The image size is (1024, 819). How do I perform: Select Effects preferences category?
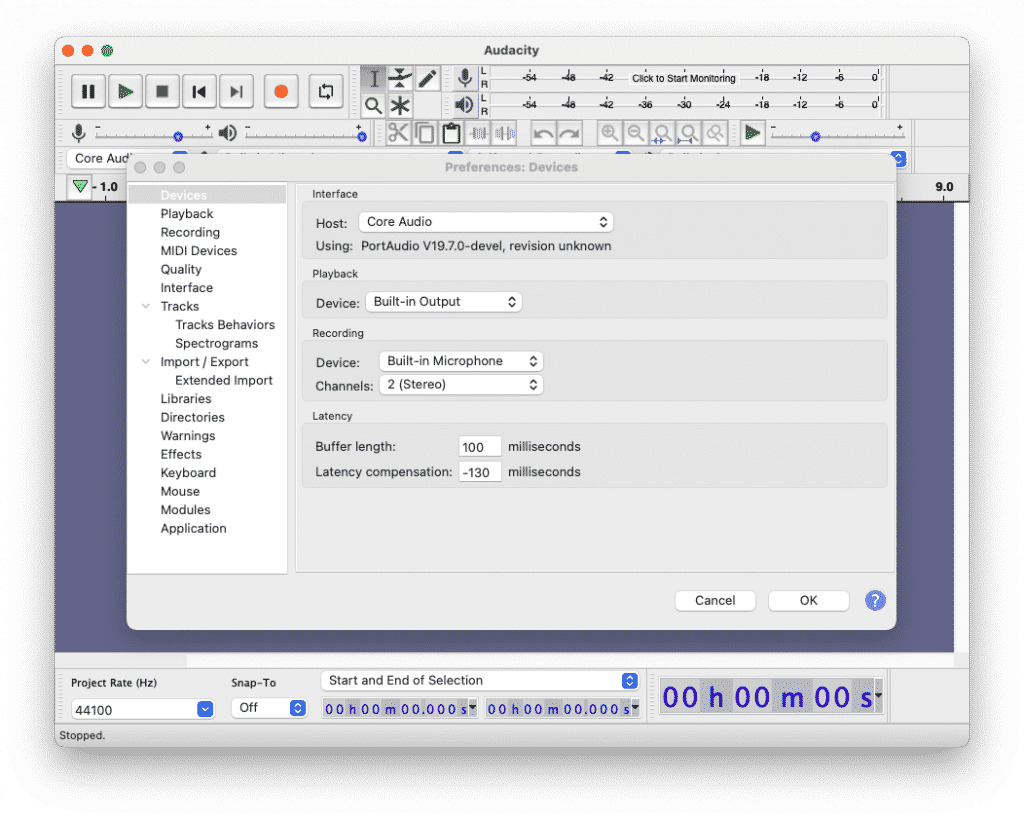click(181, 454)
